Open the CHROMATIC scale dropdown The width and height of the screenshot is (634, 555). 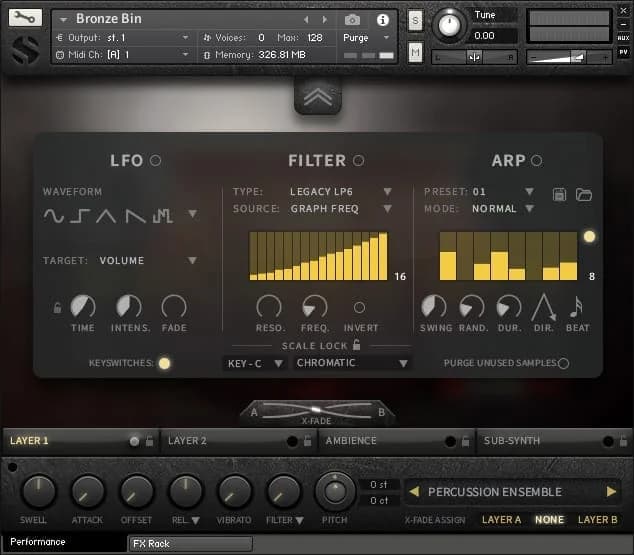coord(352,363)
